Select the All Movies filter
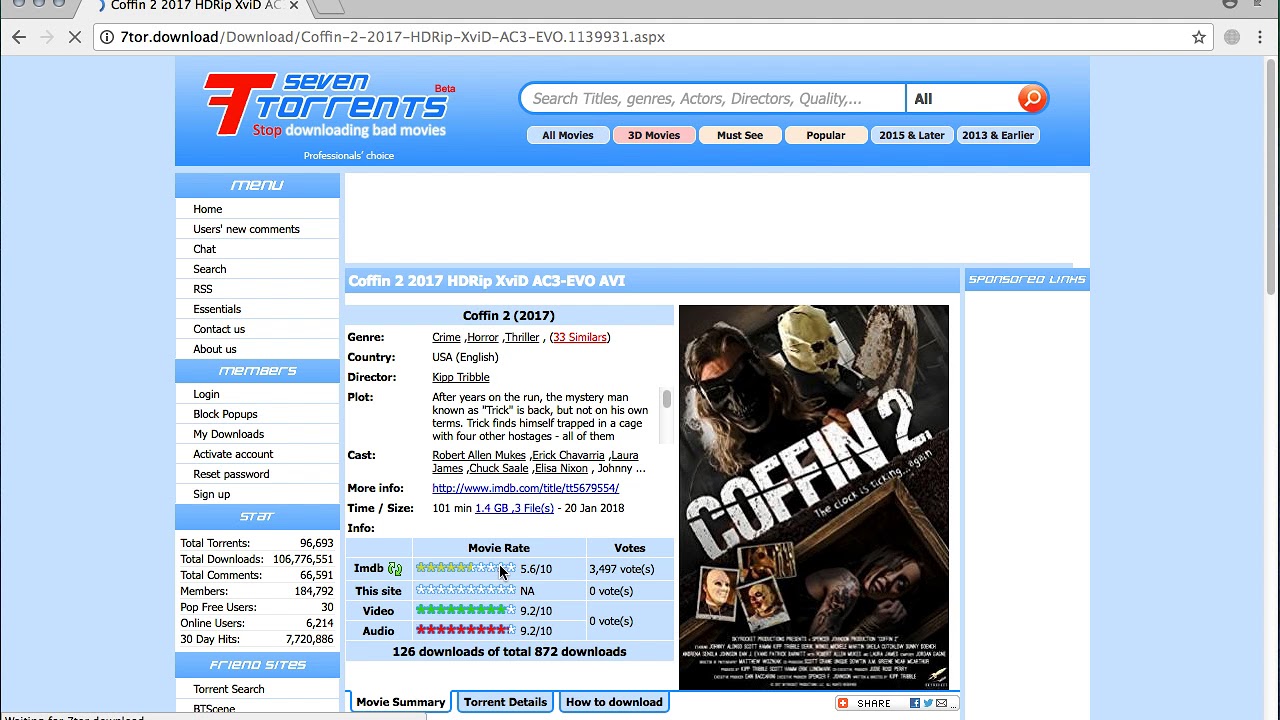1280x720 pixels. coord(567,135)
